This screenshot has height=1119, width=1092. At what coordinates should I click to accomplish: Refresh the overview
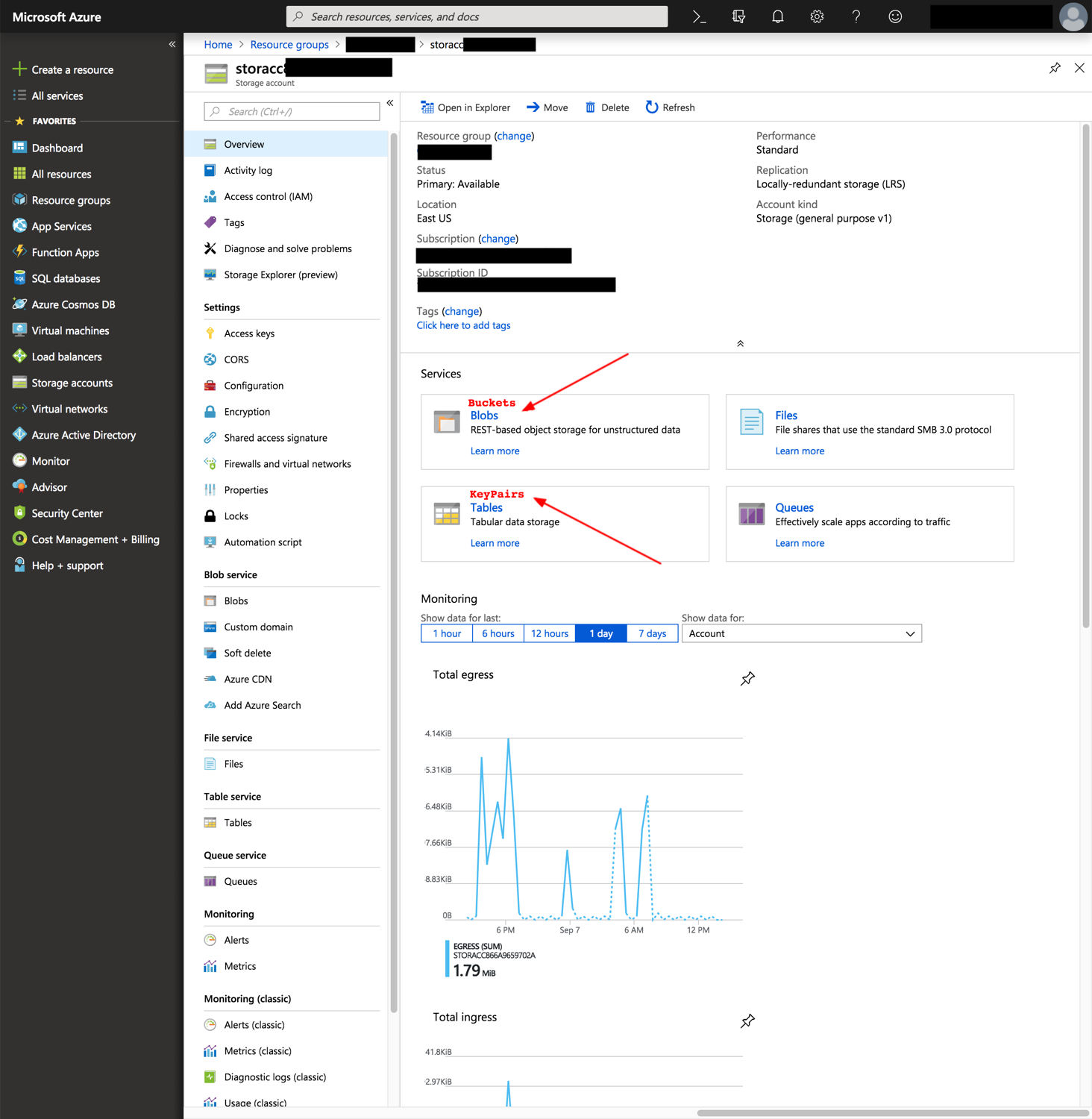[x=670, y=107]
